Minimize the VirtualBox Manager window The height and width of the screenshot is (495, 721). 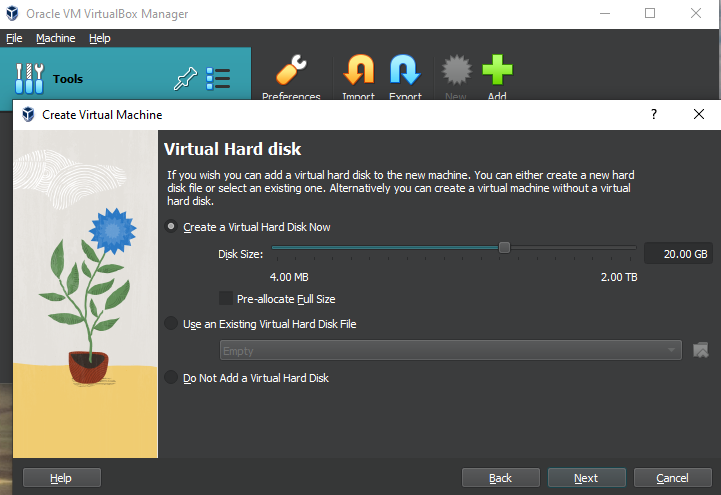[x=605, y=13]
